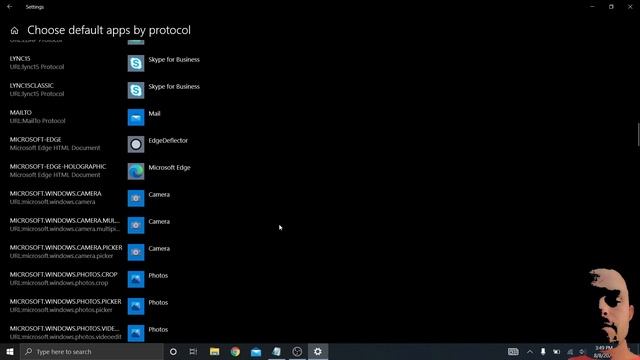Click Camera icon for CAMERA.MUL... protocol

click(x=136, y=225)
